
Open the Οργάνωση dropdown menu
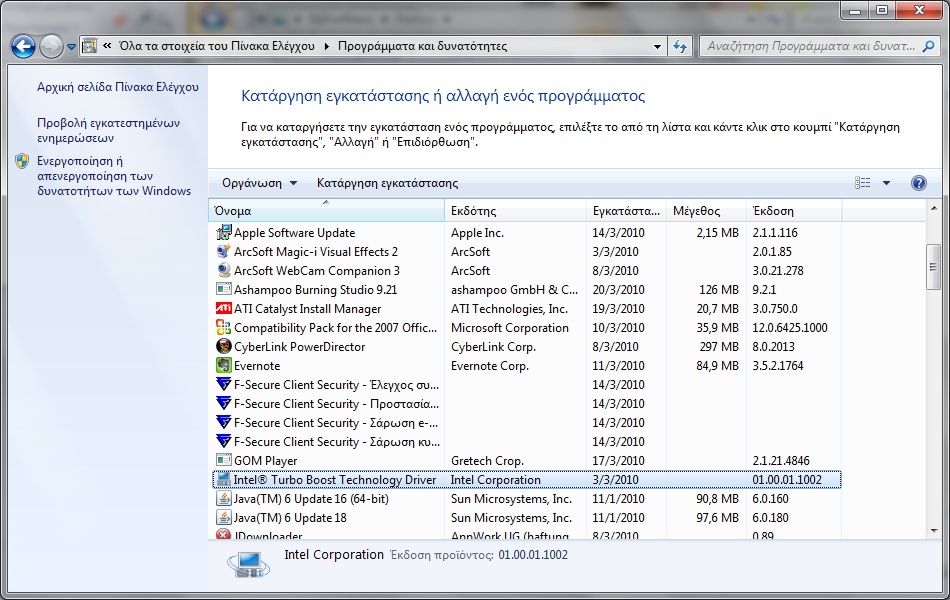[259, 183]
